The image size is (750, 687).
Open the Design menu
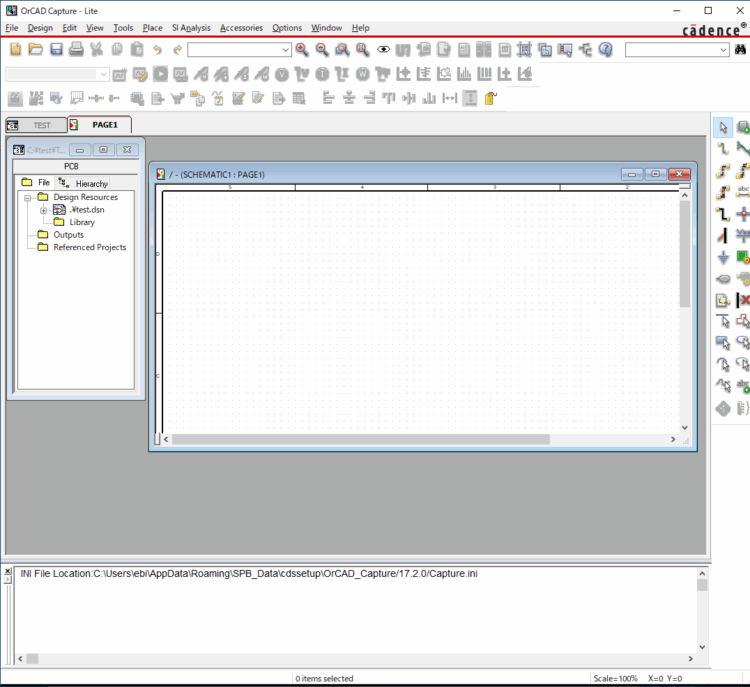pyautogui.click(x=40, y=28)
